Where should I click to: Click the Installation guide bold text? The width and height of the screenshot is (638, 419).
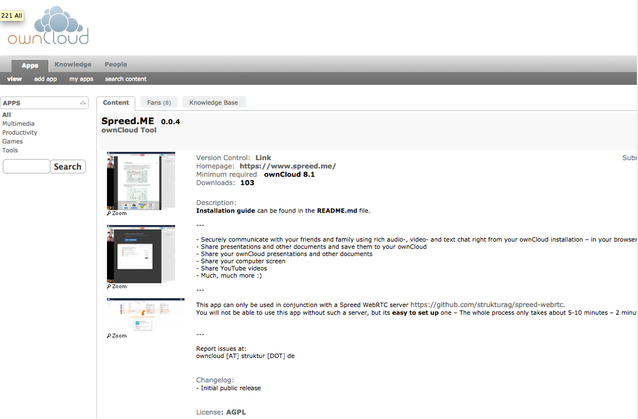point(226,211)
